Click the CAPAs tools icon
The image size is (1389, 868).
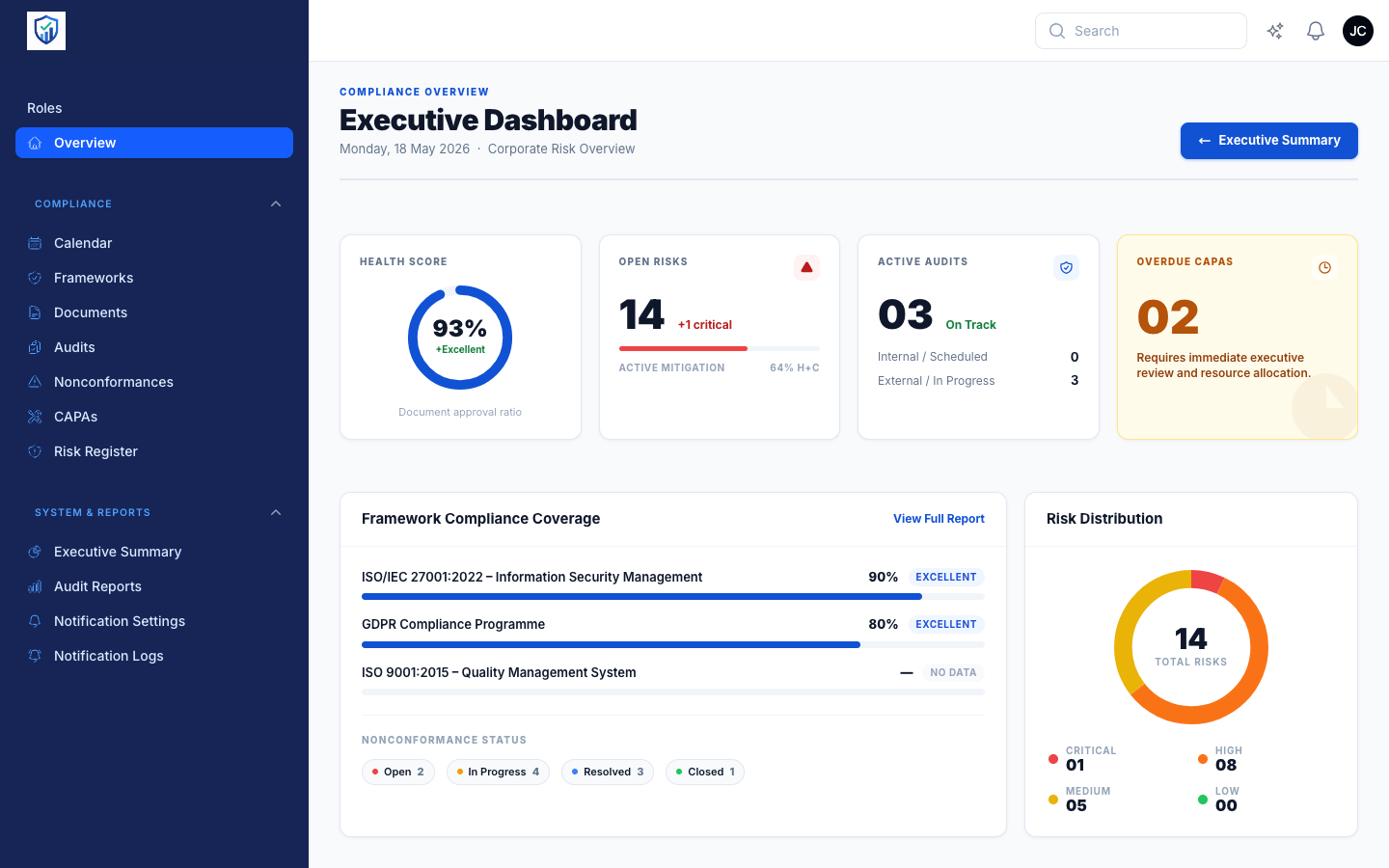click(x=35, y=417)
